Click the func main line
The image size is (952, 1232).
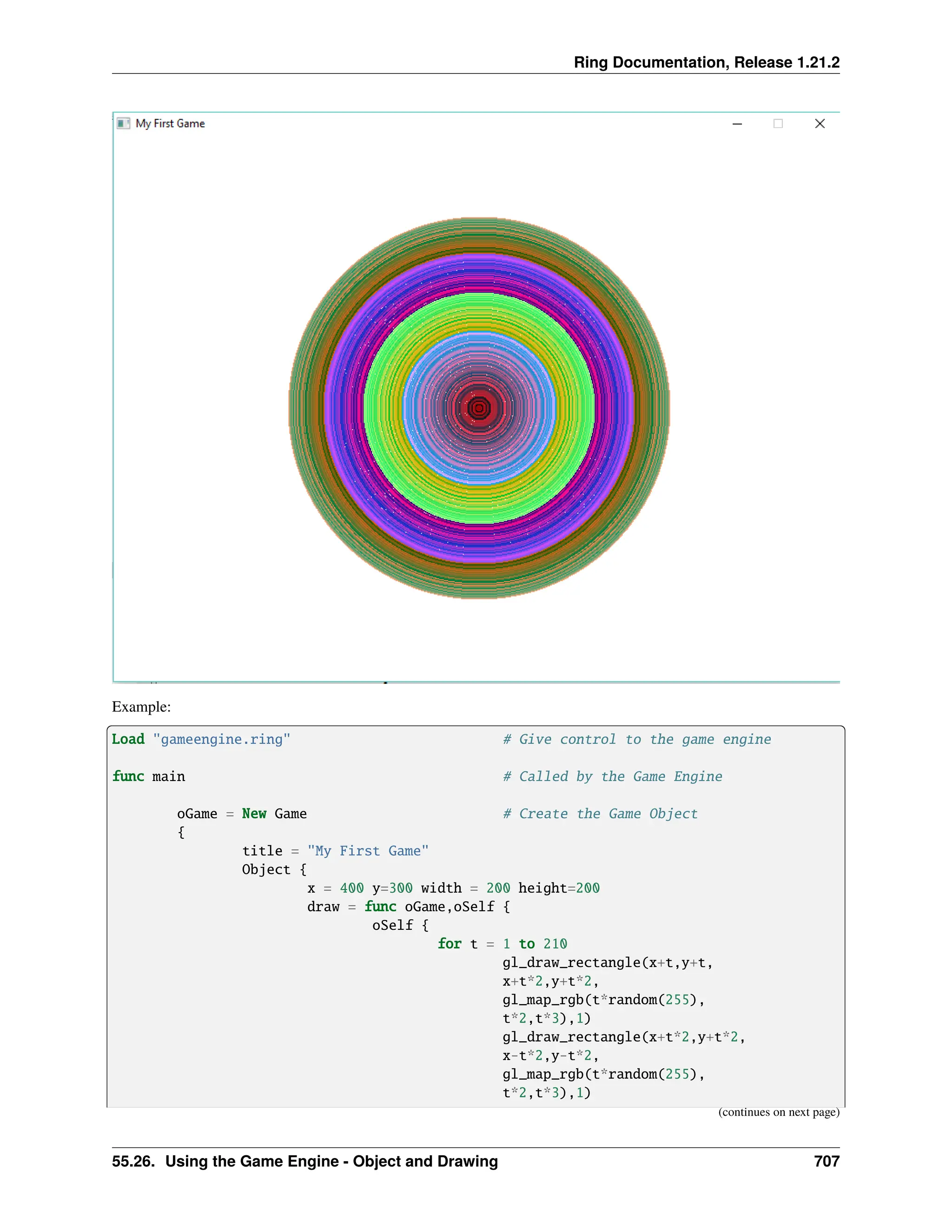point(148,776)
